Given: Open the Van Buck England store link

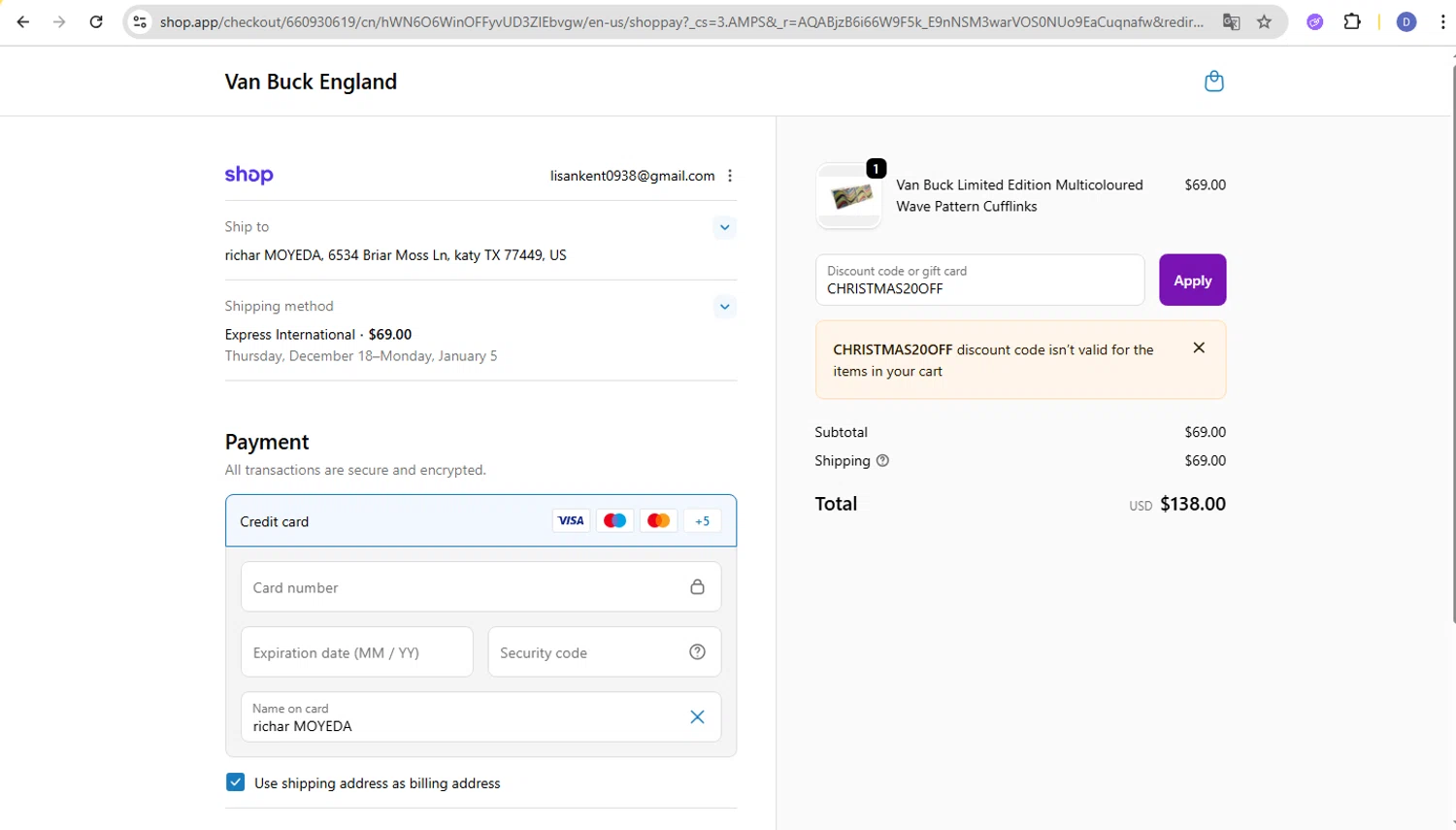Looking at the screenshot, I should point(311,82).
